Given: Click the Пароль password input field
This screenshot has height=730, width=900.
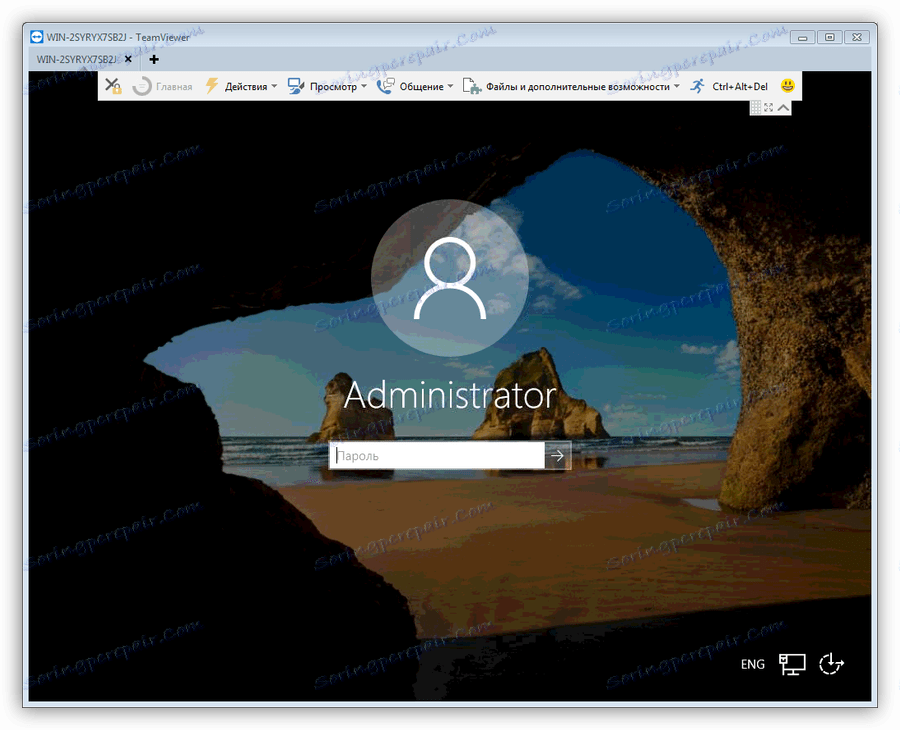Looking at the screenshot, I should (x=437, y=456).
